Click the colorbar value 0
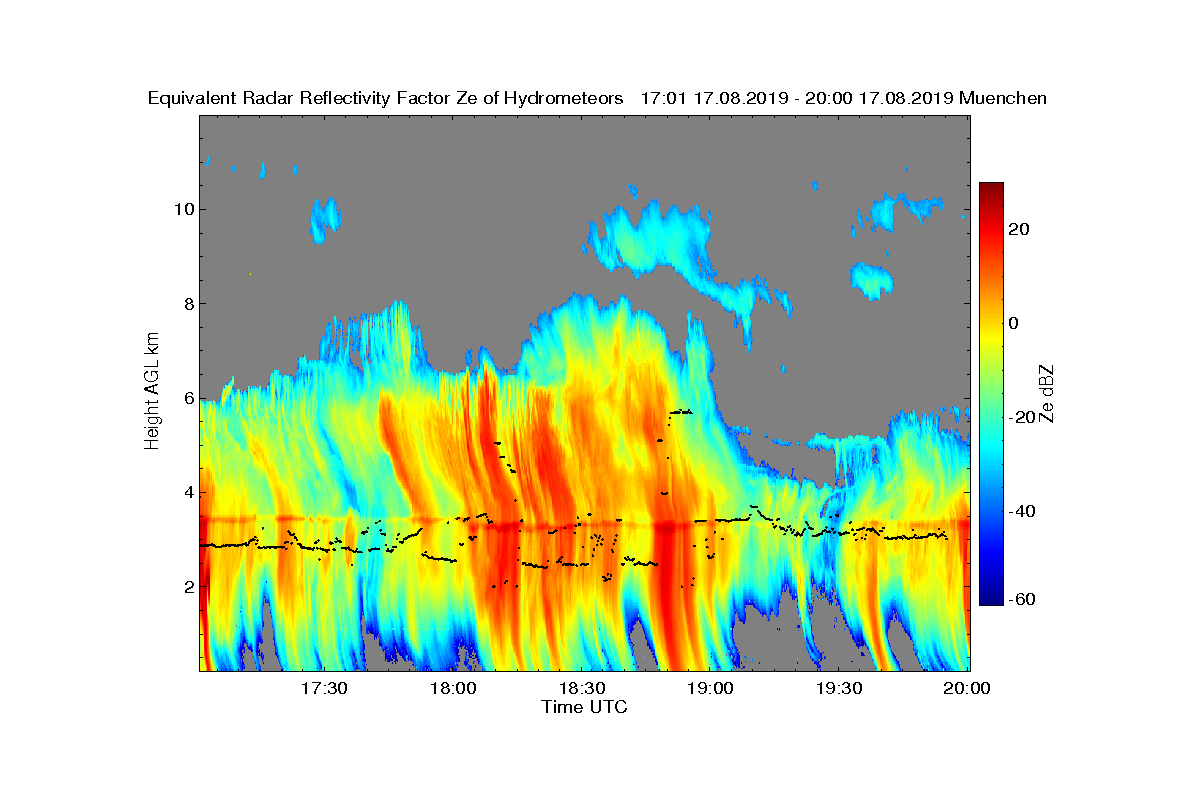The image size is (1200, 800). pos(1014,323)
